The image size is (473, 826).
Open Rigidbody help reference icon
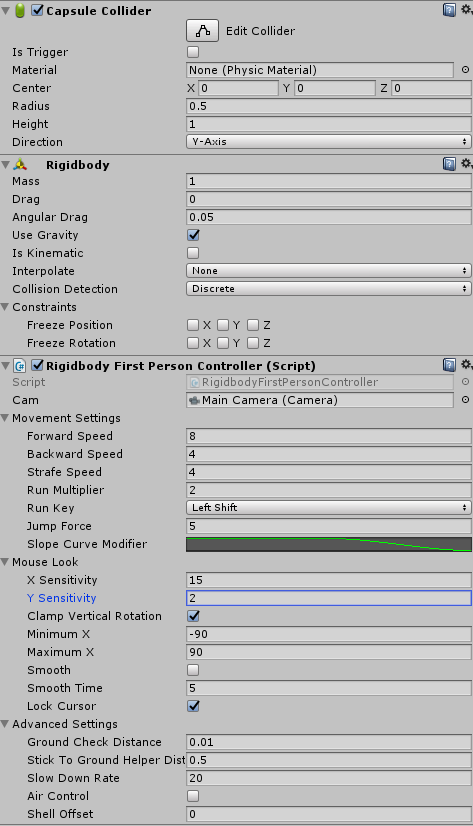(x=449, y=164)
